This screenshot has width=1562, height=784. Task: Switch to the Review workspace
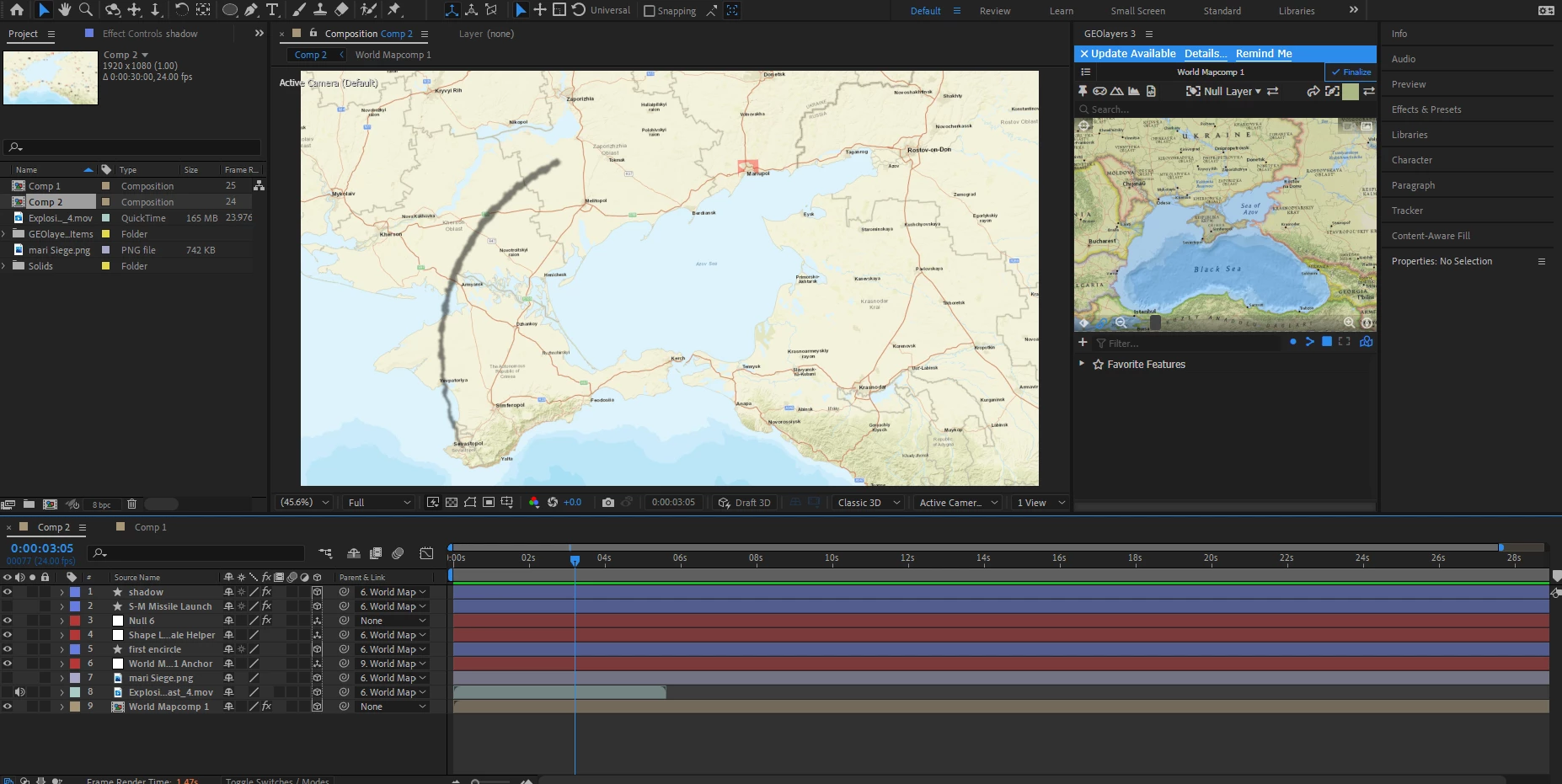pos(994,11)
